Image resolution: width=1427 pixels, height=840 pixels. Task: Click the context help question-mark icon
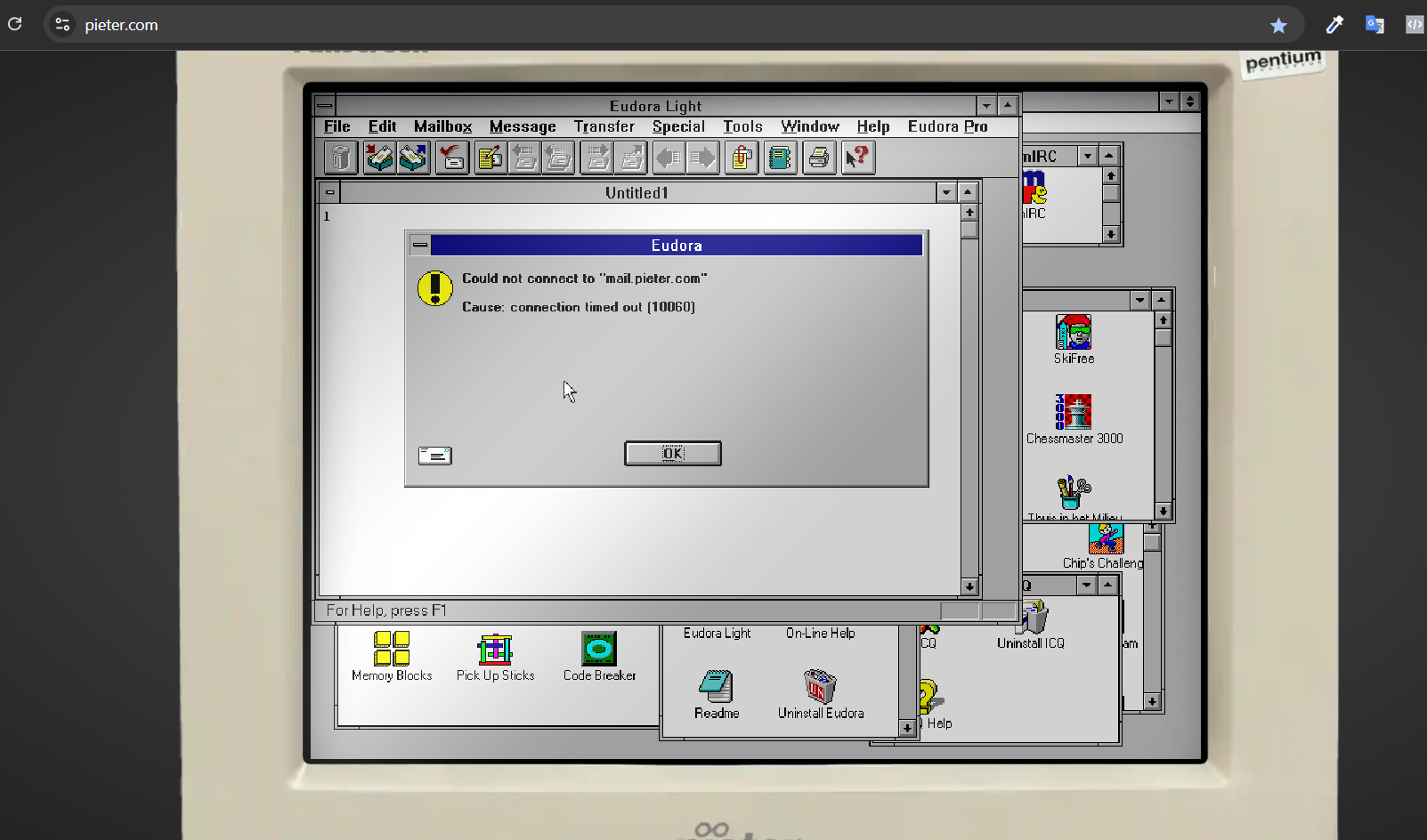pyautogui.click(x=858, y=158)
